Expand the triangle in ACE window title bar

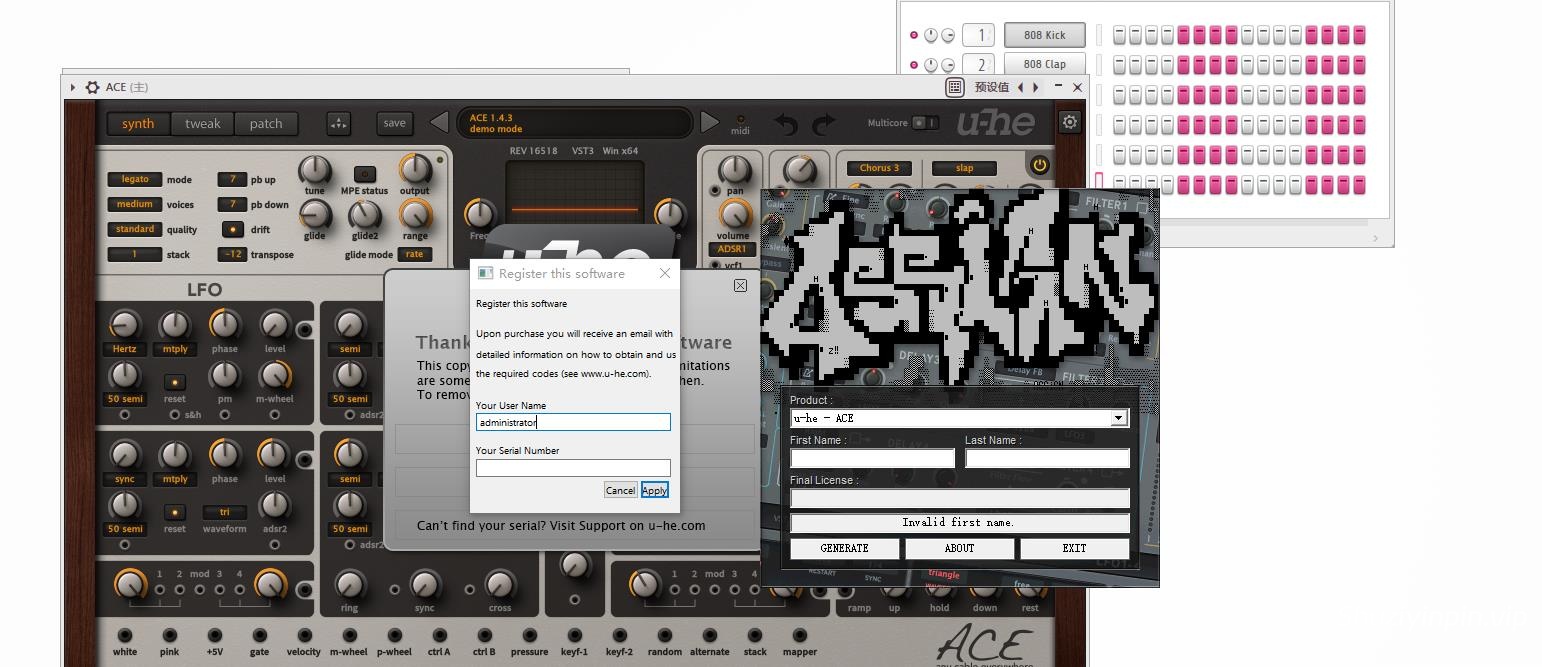(x=73, y=88)
